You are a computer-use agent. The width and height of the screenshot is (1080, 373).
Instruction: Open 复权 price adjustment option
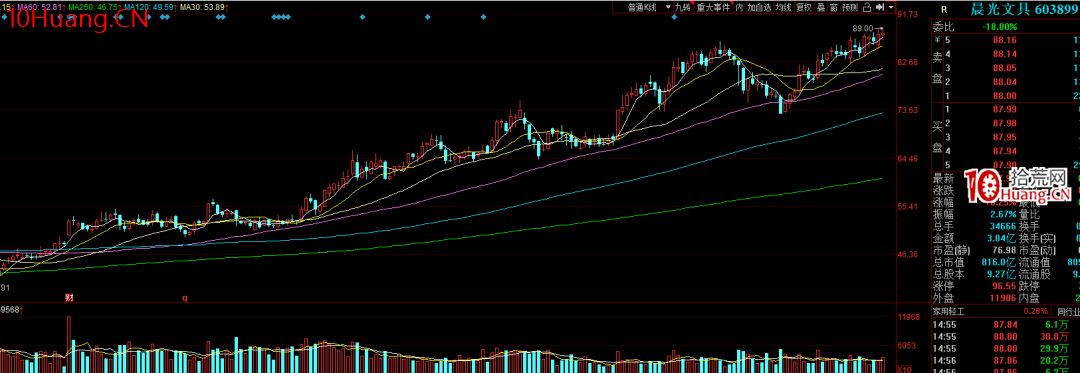pyautogui.click(x=804, y=7)
